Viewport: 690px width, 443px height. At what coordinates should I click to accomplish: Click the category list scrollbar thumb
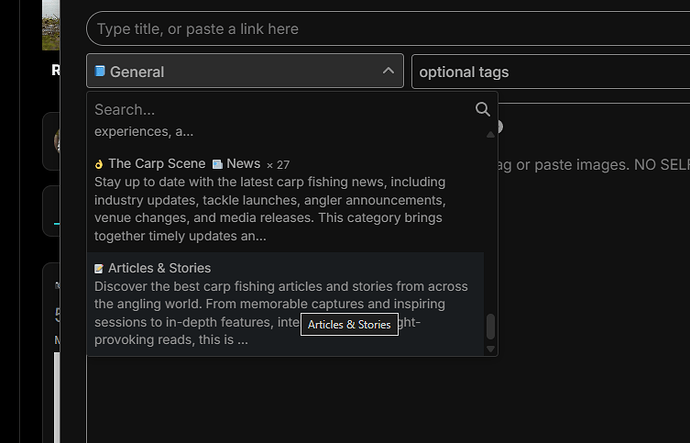490,326
